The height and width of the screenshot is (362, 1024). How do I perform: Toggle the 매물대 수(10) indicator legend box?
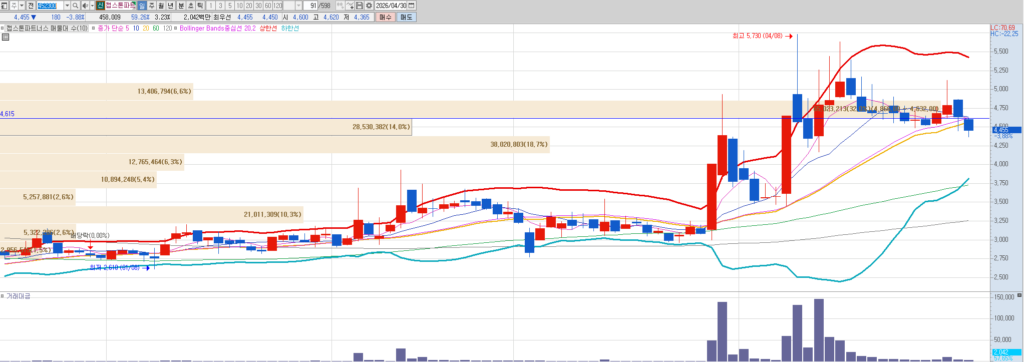2,28
